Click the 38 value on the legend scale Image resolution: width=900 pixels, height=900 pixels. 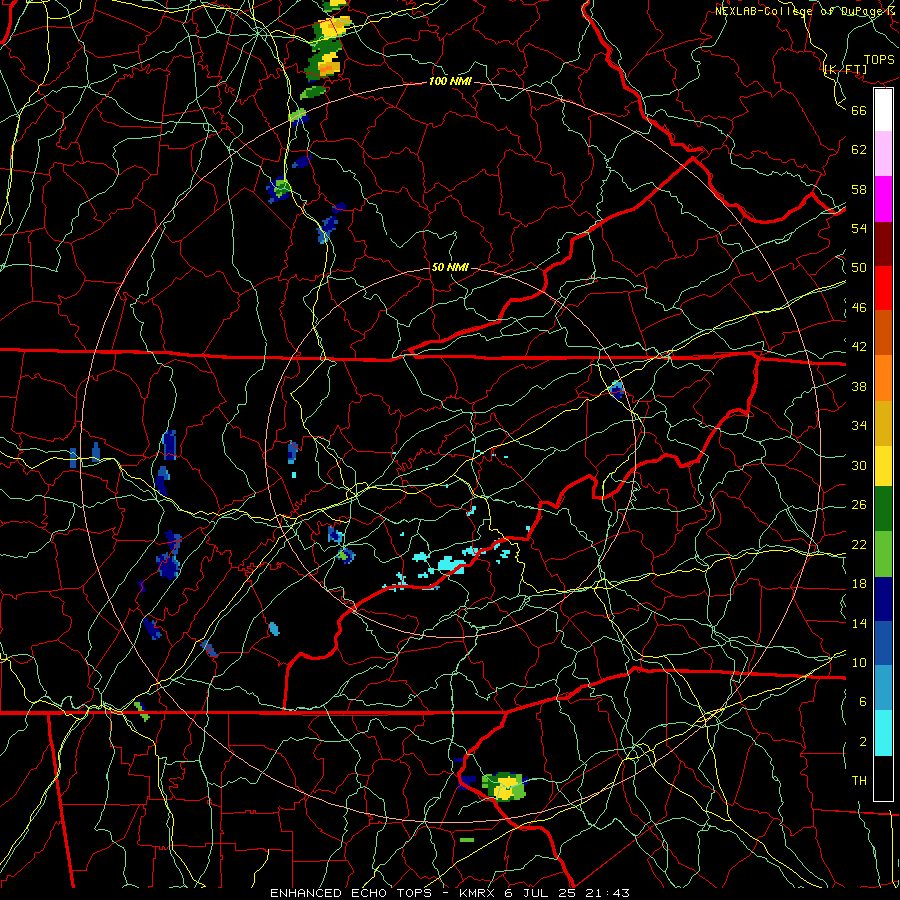tap(859, 386)
